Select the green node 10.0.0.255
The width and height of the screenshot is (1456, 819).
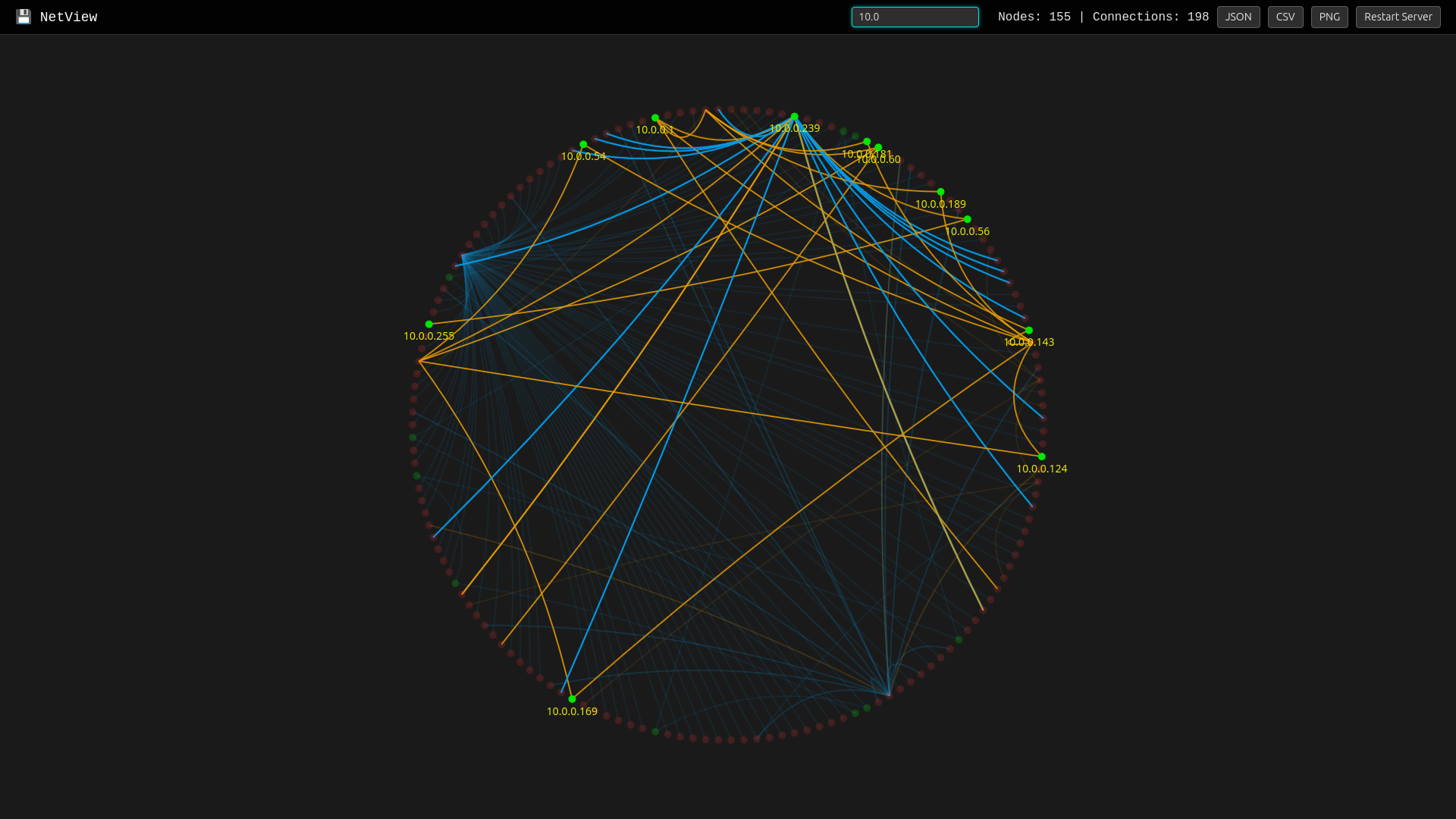point(429,323)
